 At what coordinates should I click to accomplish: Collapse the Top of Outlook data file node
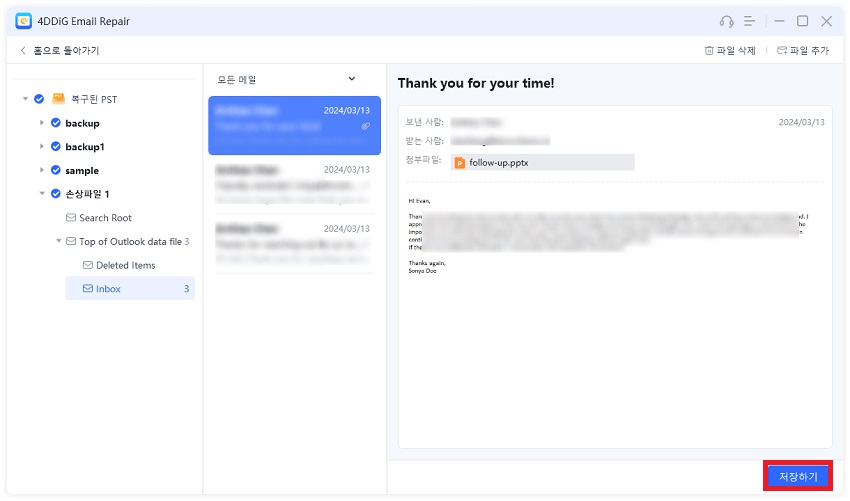pyautogui.click(x=59, y=241)
